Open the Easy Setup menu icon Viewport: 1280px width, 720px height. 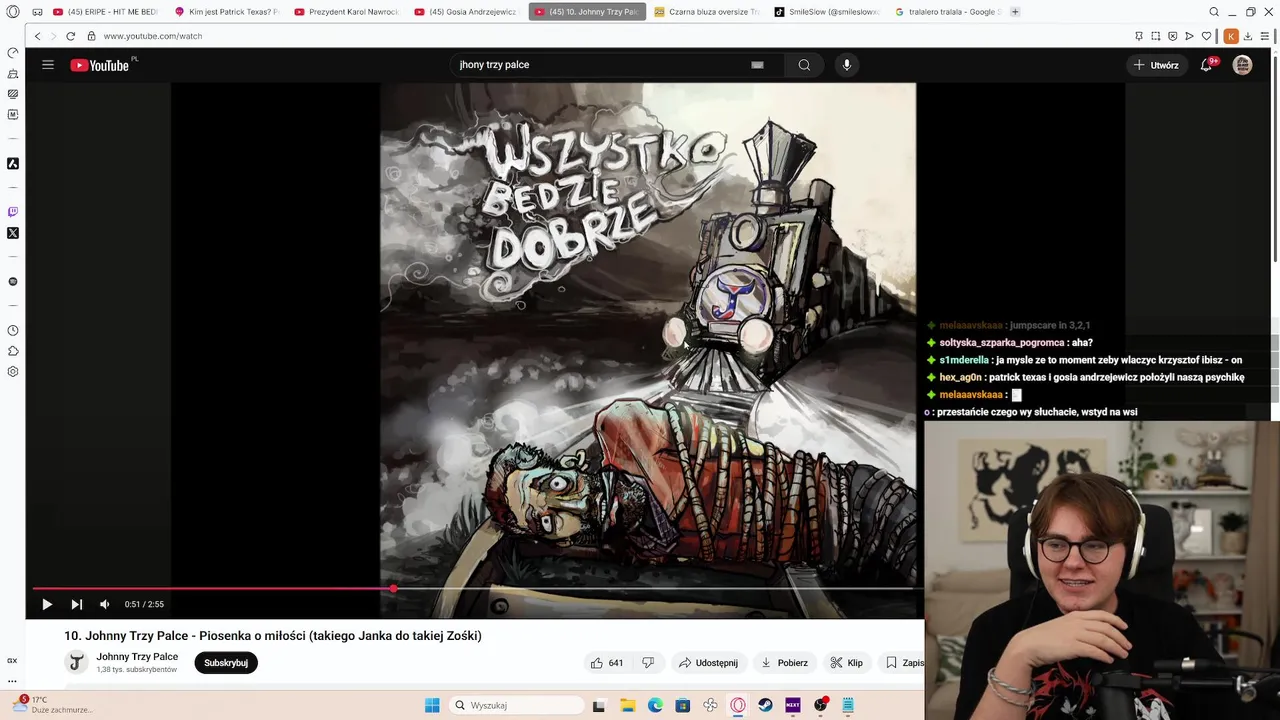(1266, 36)
